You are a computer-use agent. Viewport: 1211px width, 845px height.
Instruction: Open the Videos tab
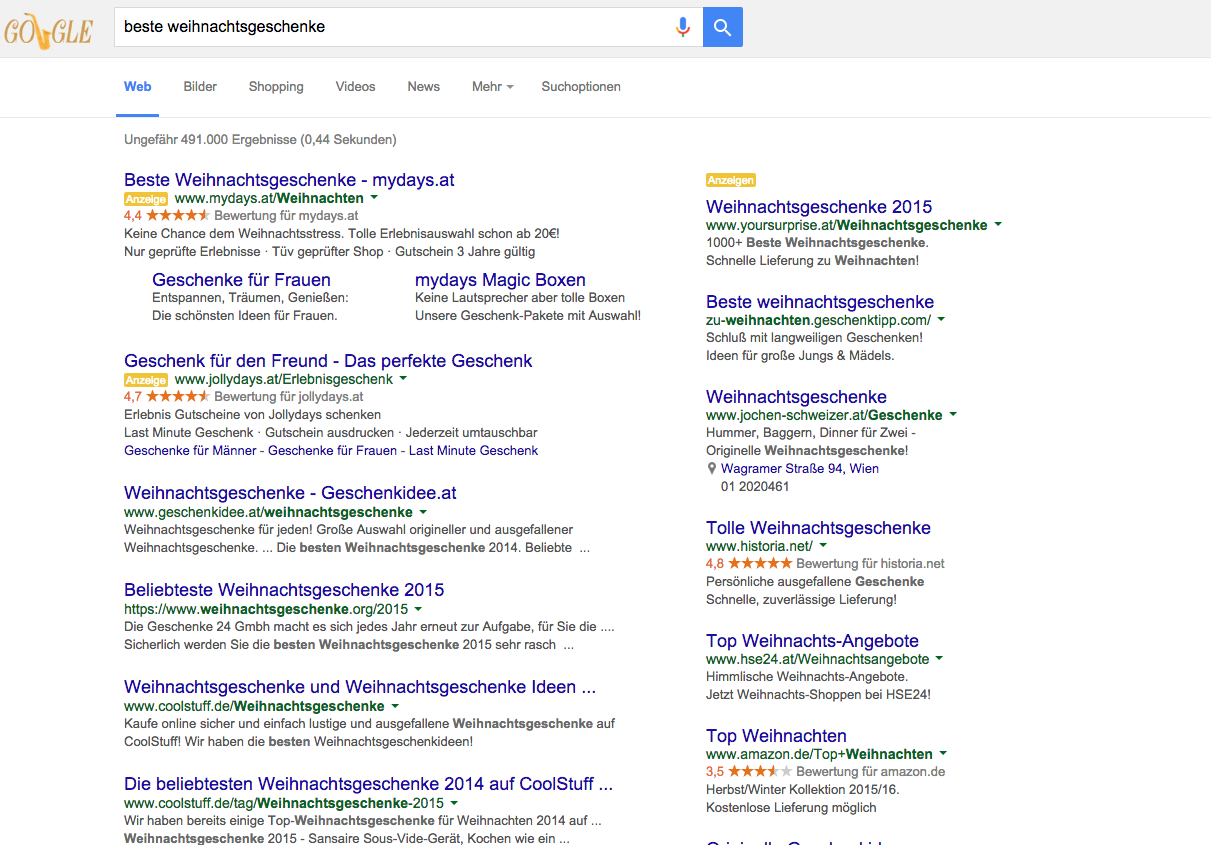tap(355, 87)
